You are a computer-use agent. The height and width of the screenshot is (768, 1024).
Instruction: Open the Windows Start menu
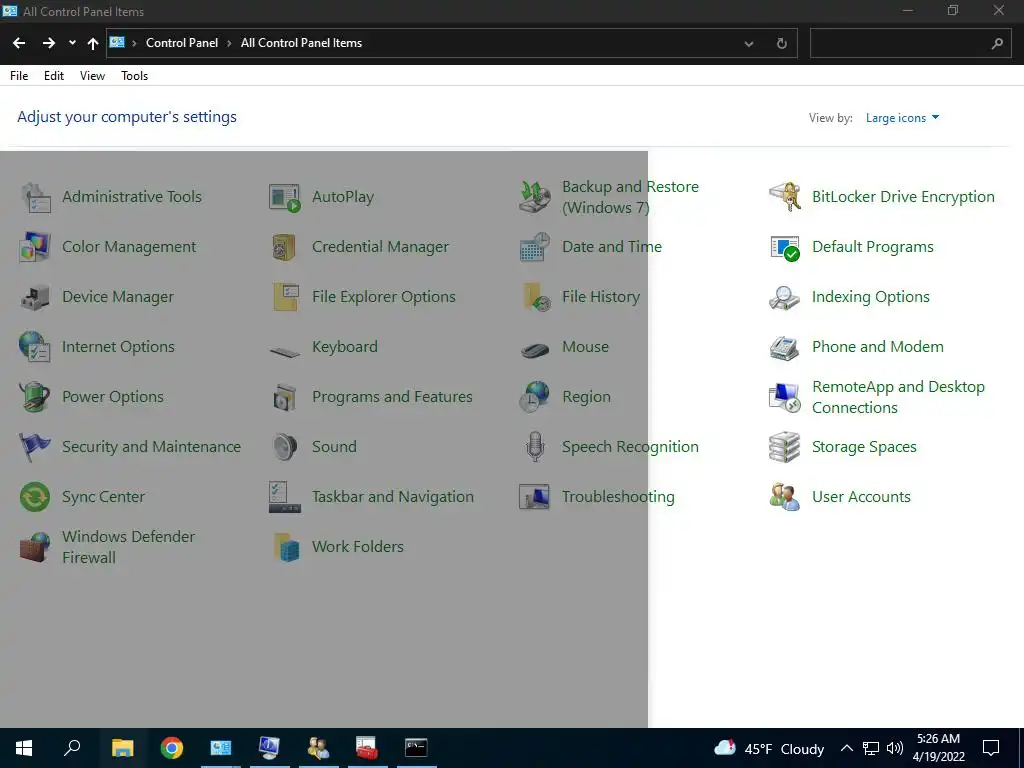click(x=24, y=748)
